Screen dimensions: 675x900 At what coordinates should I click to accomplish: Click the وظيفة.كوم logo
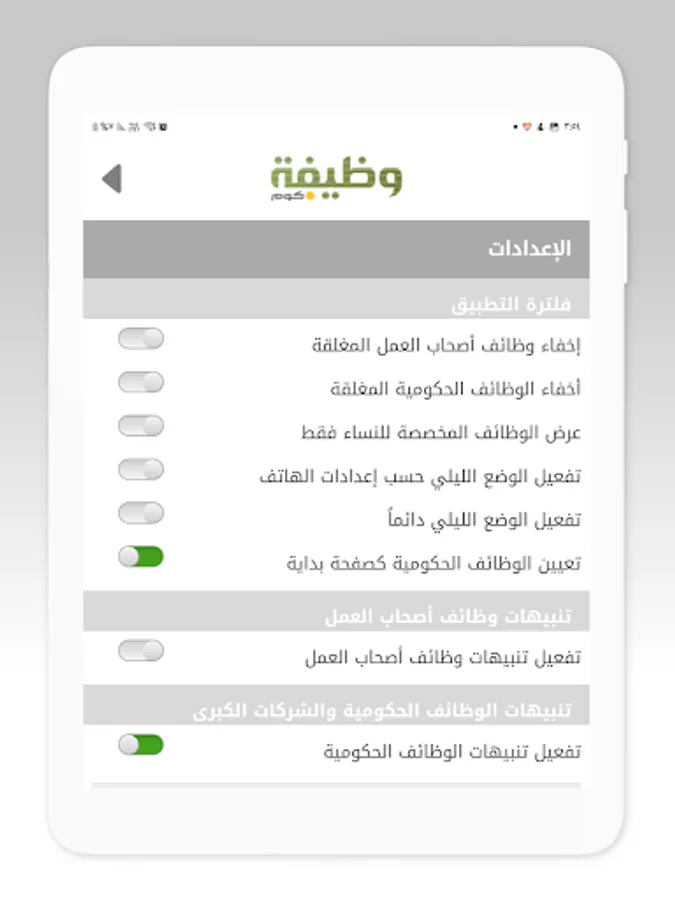(336, 179)
